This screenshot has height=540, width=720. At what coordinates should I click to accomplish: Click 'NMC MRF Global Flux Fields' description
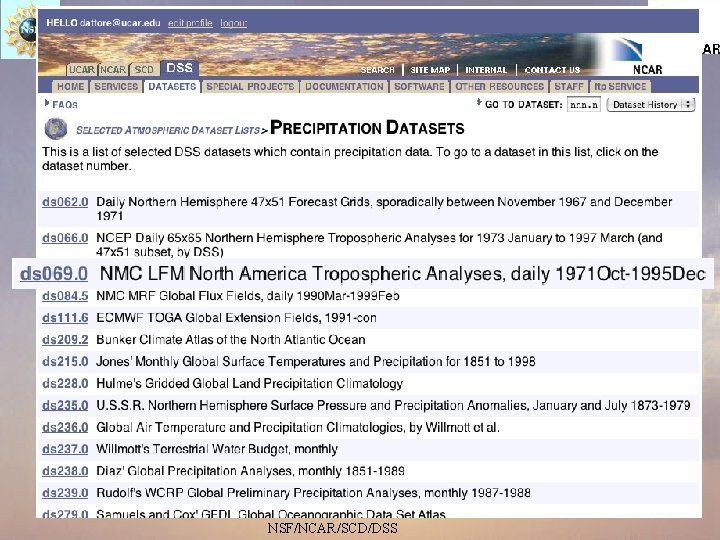(248, 296)
